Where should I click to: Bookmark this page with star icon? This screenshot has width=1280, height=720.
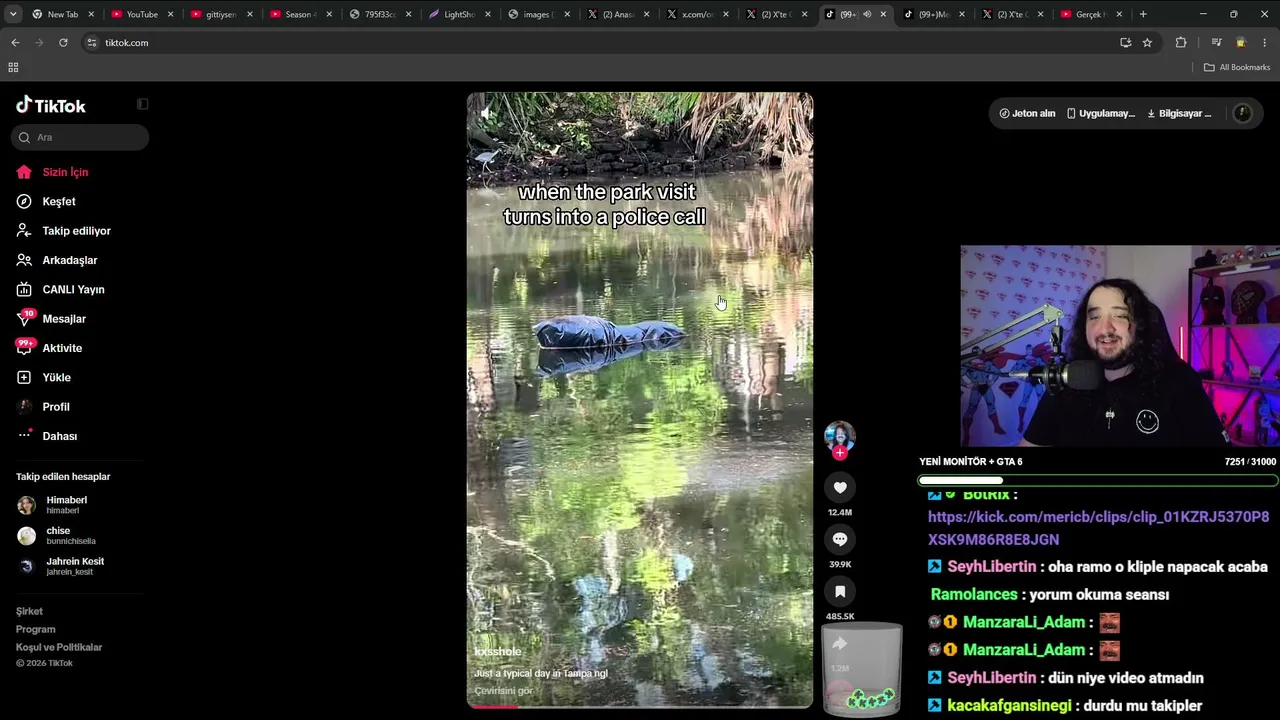1147,43
